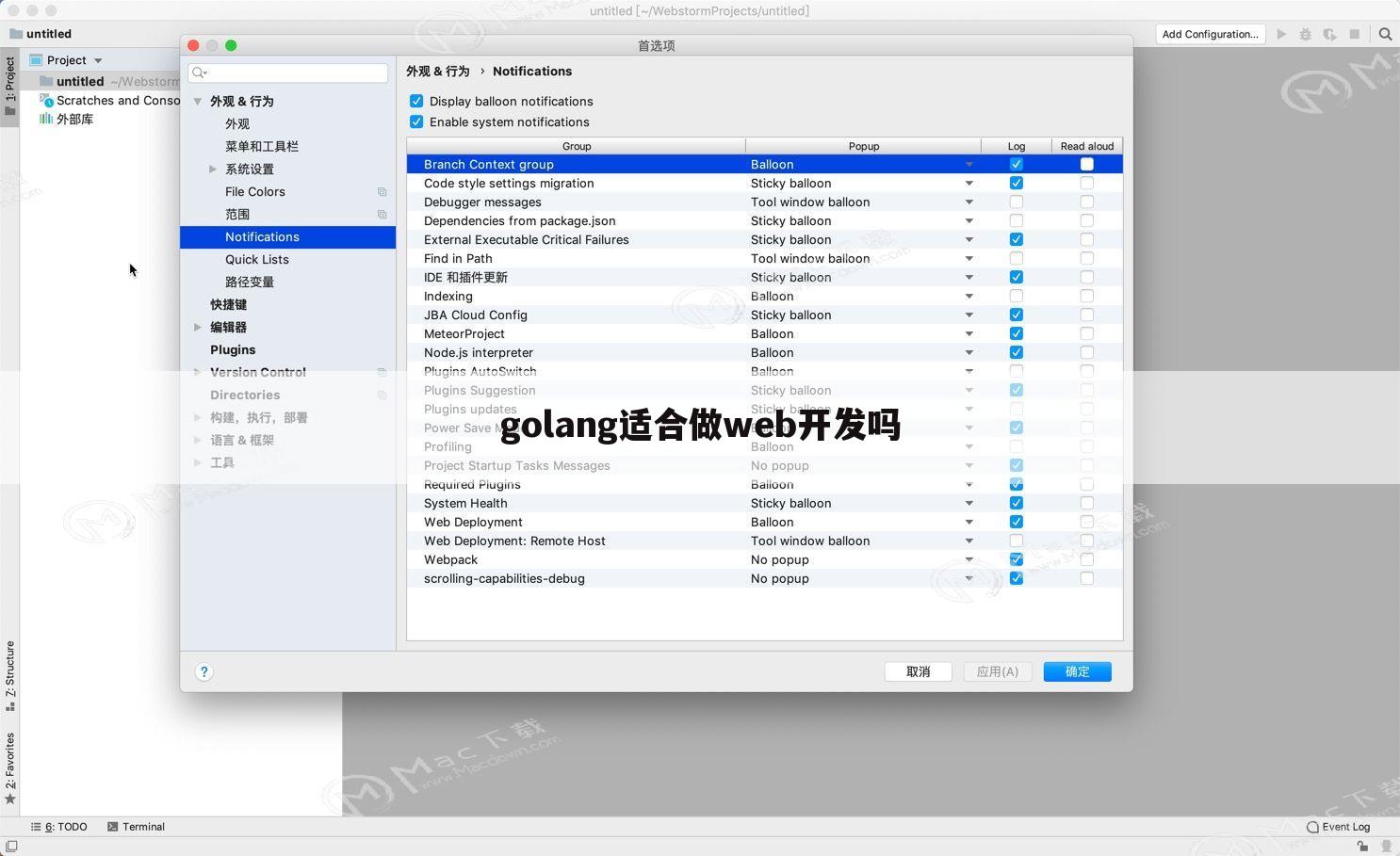
Task: Open popup dropdown for Indexing row
Action: coord(969,297)
